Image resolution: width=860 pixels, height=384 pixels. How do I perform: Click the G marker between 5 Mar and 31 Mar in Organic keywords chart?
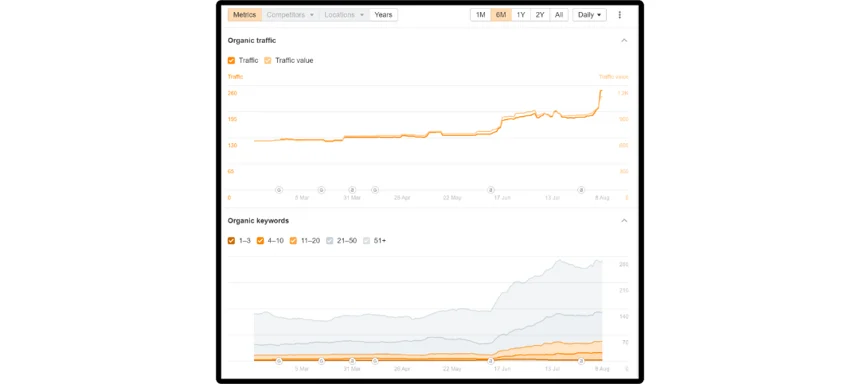click(321, 361)
